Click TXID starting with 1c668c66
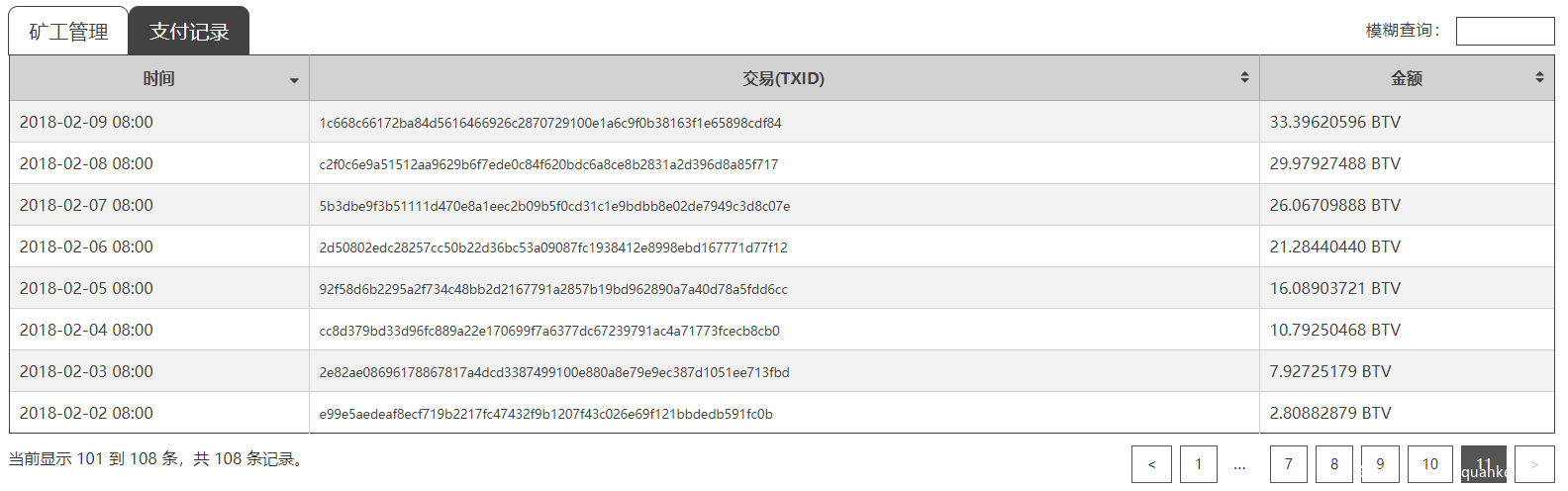This screenshot has height=491, width=1568. [x=550, y=123]
